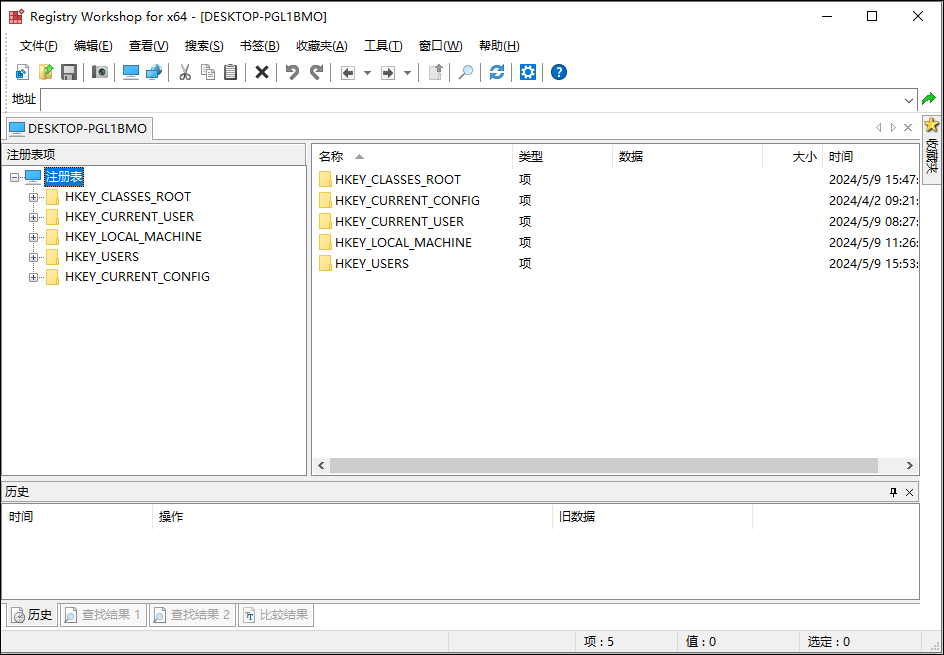Switch to the 查找结果 1 tab
This screenshot has width=944, height=655.
(103, 614)
